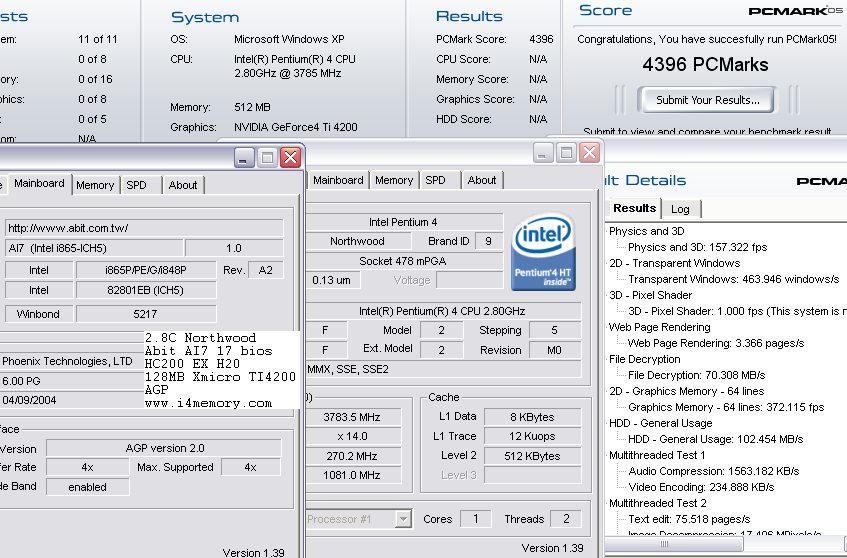The width and height of the screenshot is (847, 558).
Task: Select Web Page Rendering node
Action: pos(659,327)
